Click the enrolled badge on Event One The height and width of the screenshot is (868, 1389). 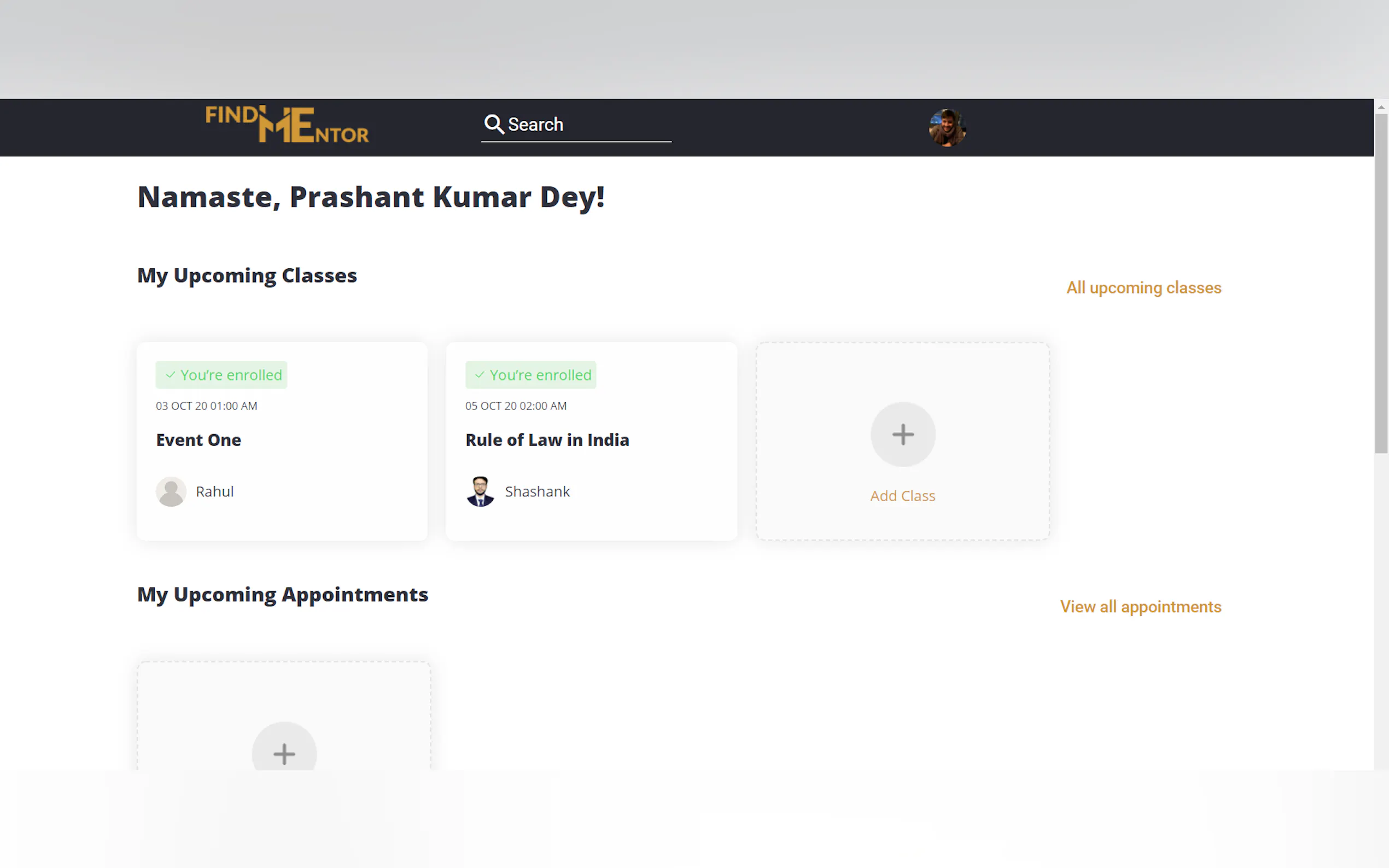click(x=221, y=375)
